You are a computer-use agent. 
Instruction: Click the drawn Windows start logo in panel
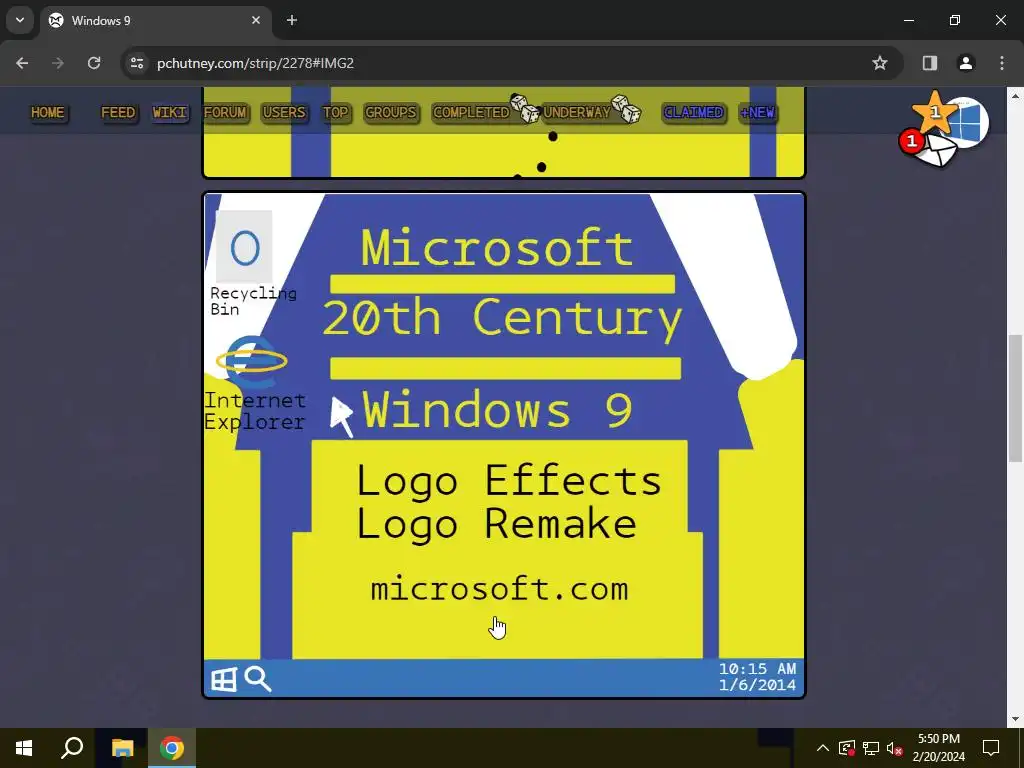223,680
